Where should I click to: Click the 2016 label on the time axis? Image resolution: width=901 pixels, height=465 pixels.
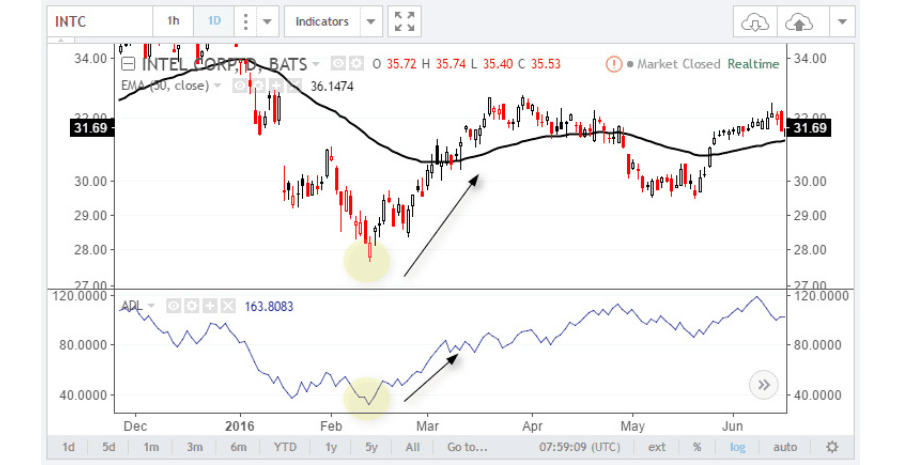240,426
